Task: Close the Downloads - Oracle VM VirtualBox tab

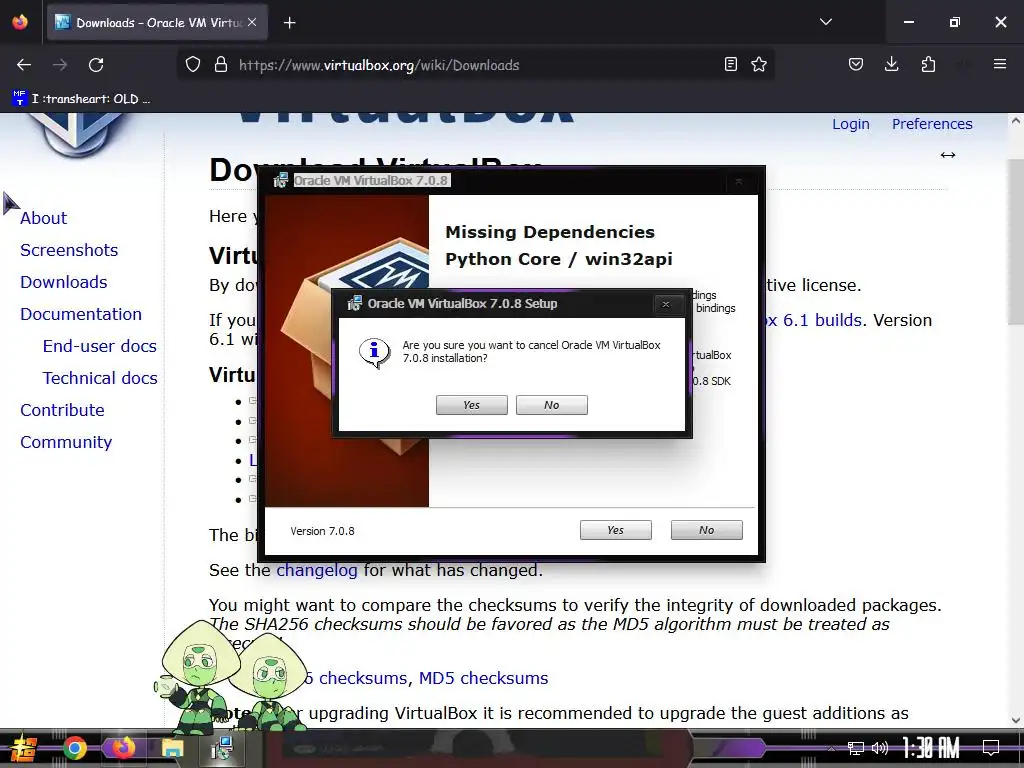Action: point(252,22)
